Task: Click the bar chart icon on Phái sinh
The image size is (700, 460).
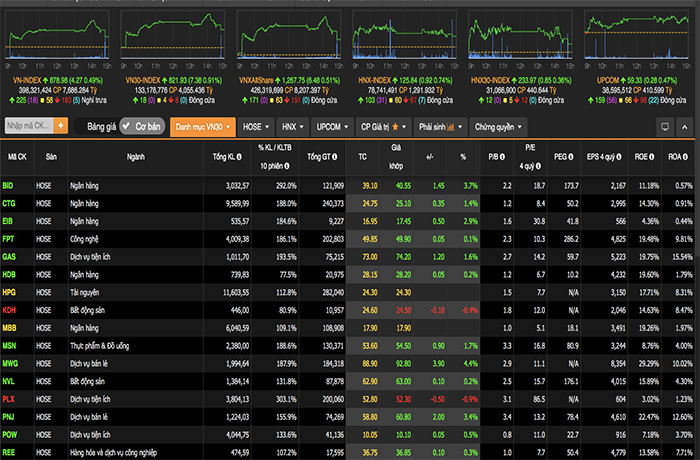Action: coord(451,127)
